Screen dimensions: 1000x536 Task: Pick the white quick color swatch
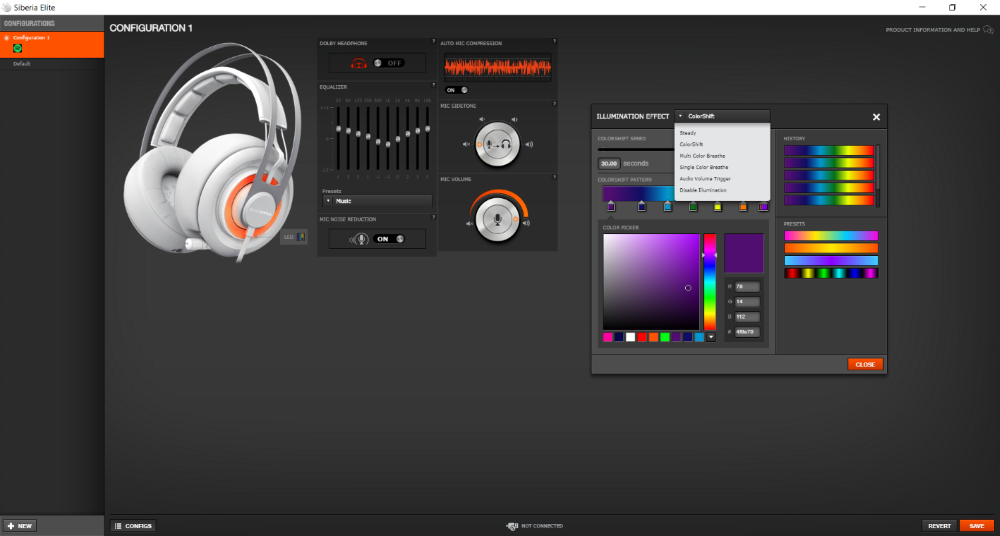coord(631,337)
